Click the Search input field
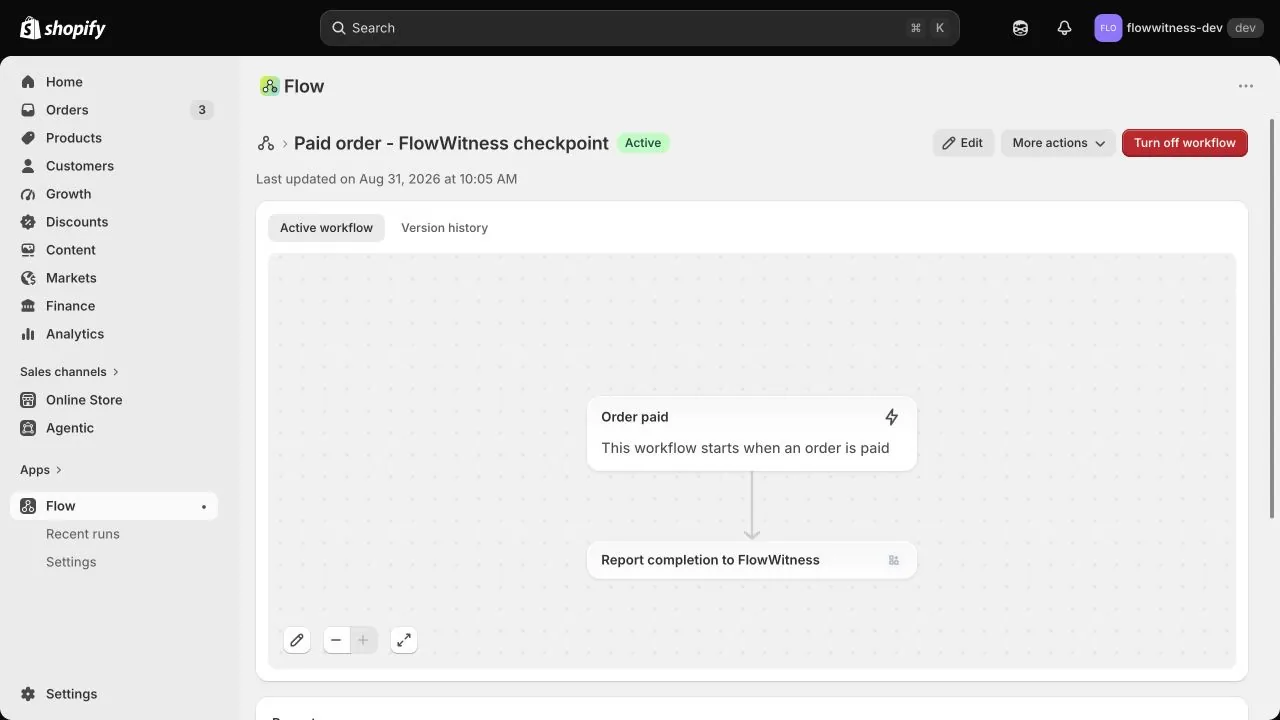This screenshot has width=1280, height=720. pos(640,28)
